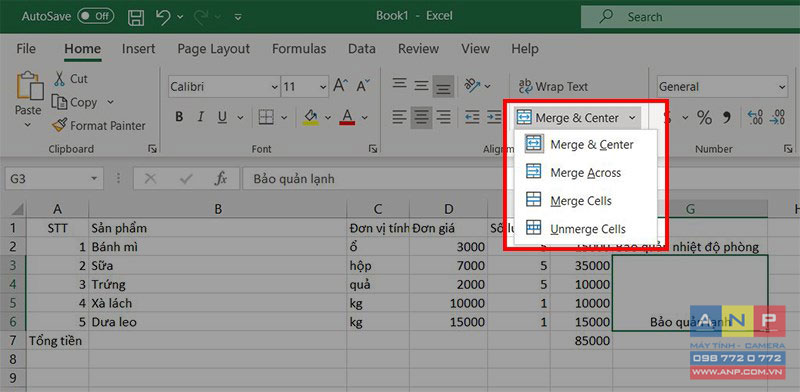Apply the yellow Fill Color
Image resolution: width=800 pixels, height=392 pixels.
tap(310, 117)
